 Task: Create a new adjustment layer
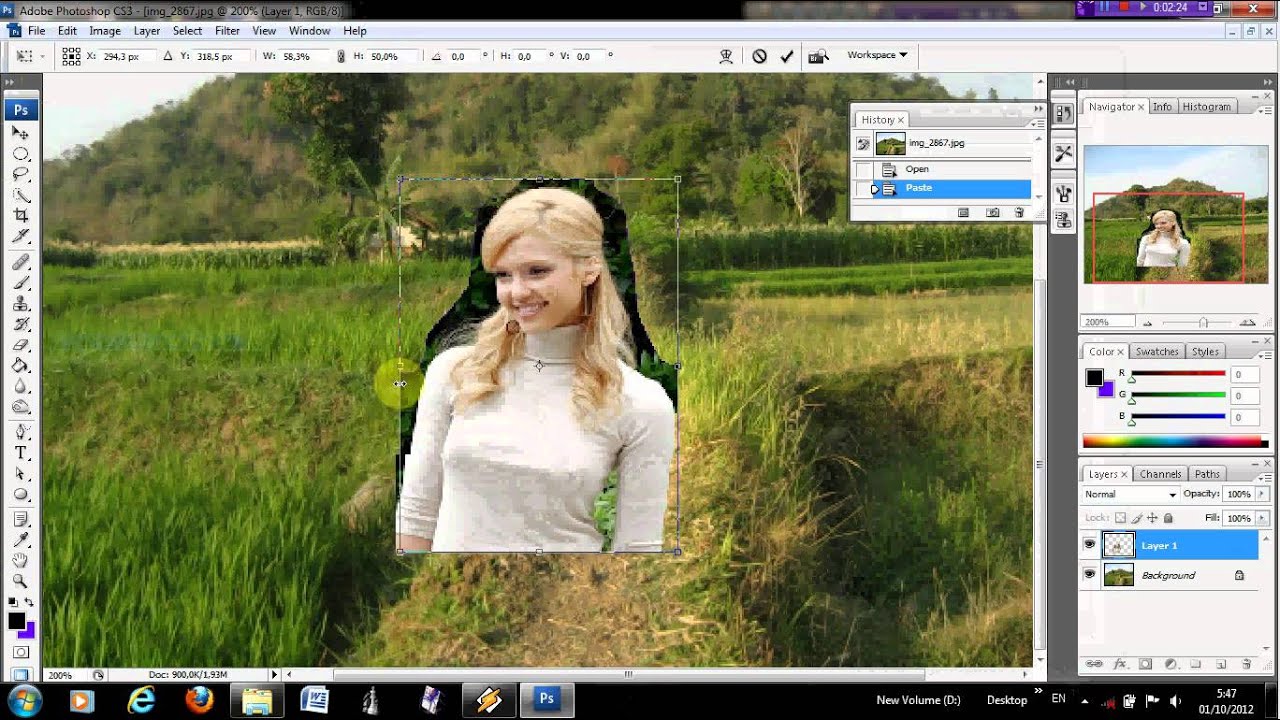[1170, 664]
